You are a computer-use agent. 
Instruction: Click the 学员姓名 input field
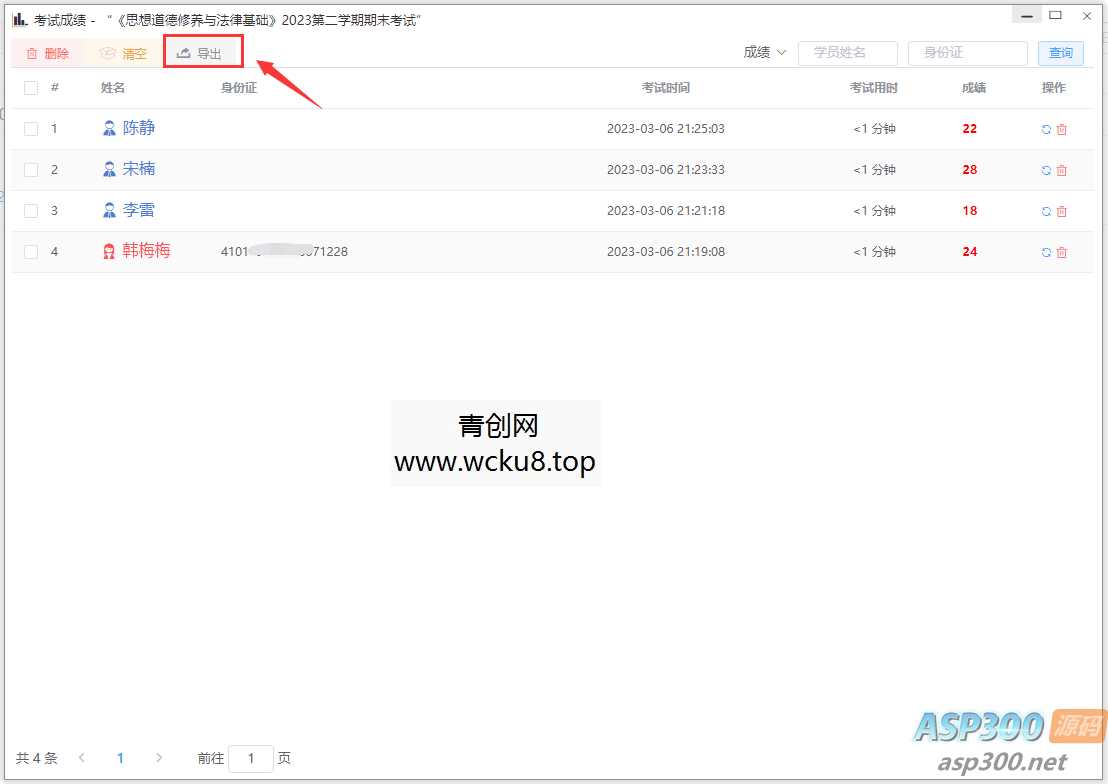coord(847,52)
